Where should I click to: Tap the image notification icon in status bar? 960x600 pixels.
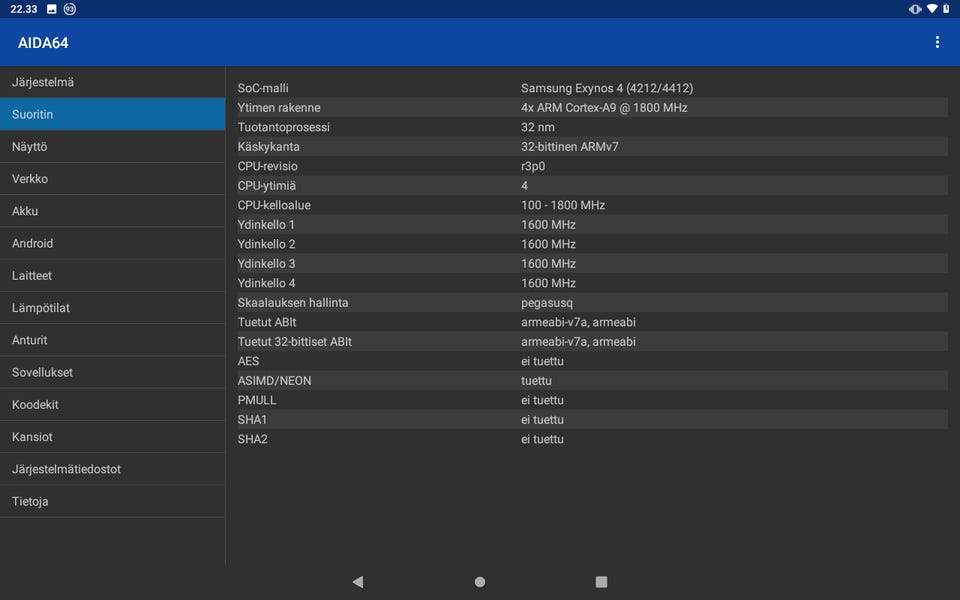(52, 9)
